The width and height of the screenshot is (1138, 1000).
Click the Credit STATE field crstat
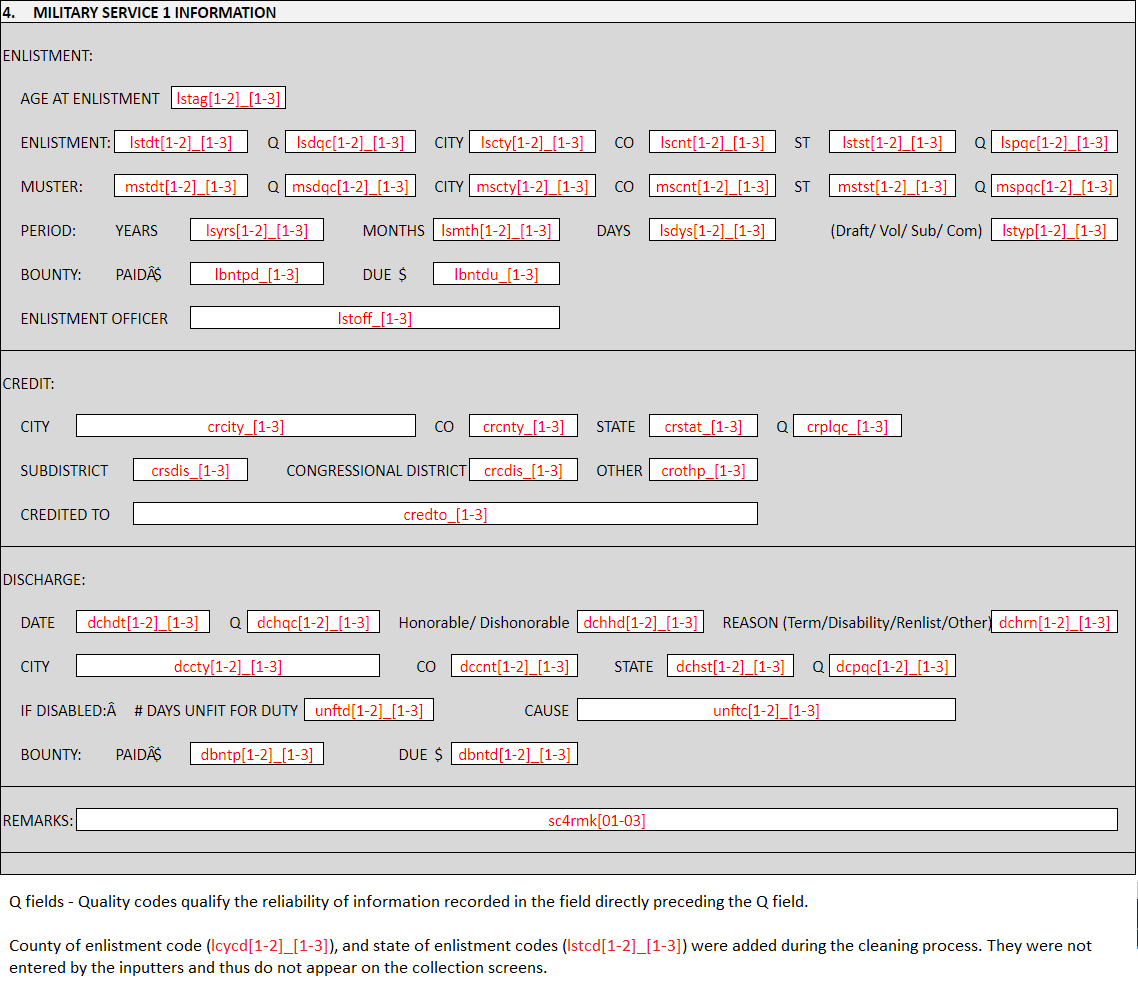coord(703,426)
